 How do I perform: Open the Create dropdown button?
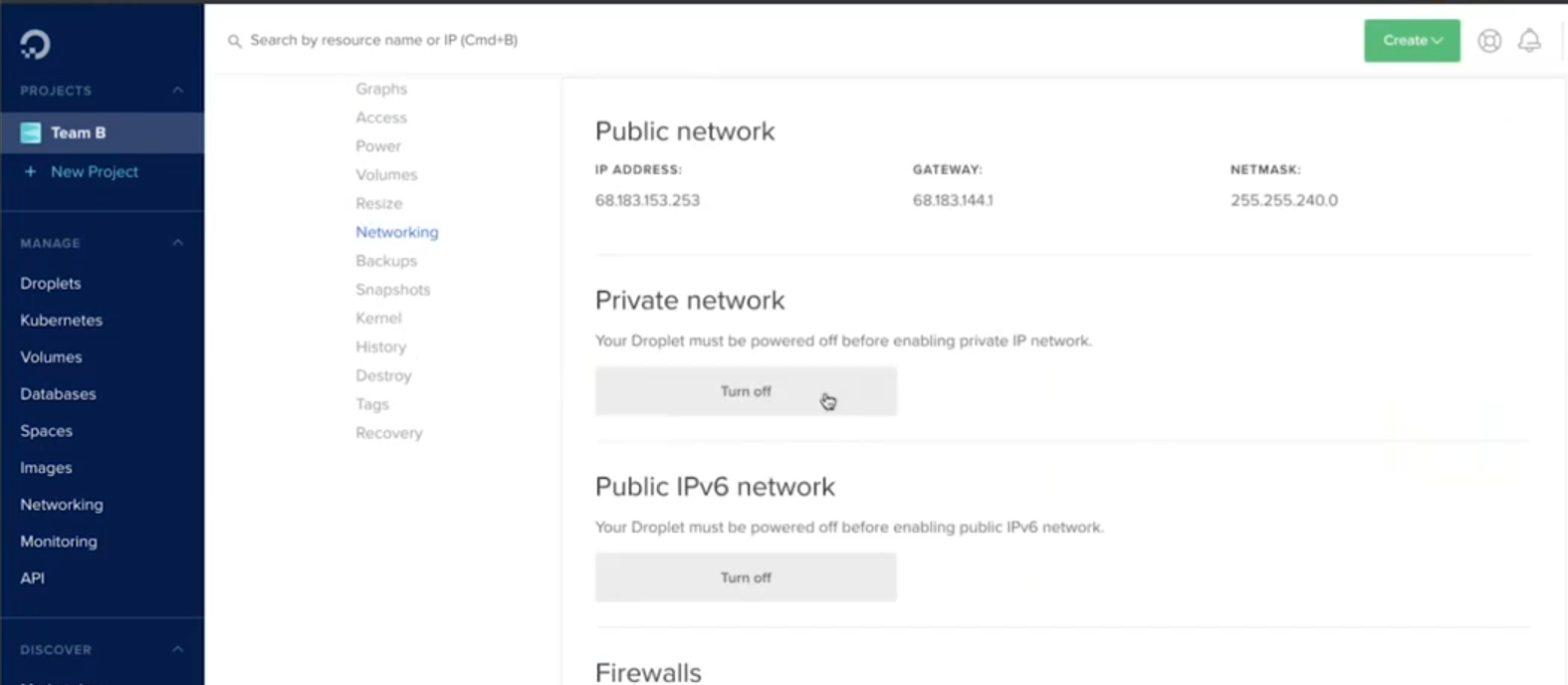click(1412, 41)
